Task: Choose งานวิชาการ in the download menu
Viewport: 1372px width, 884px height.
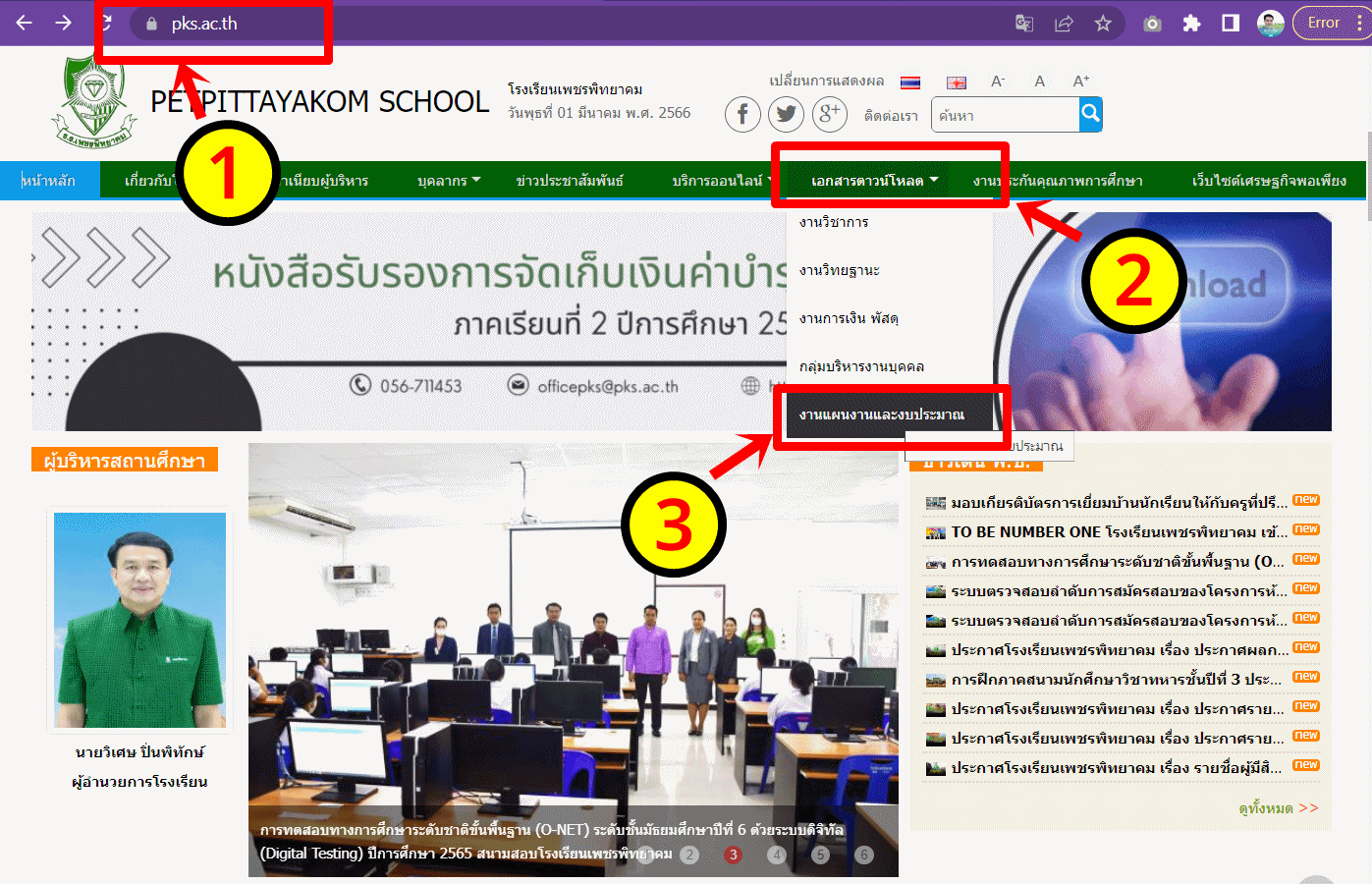Action: (x=834, y=222)
